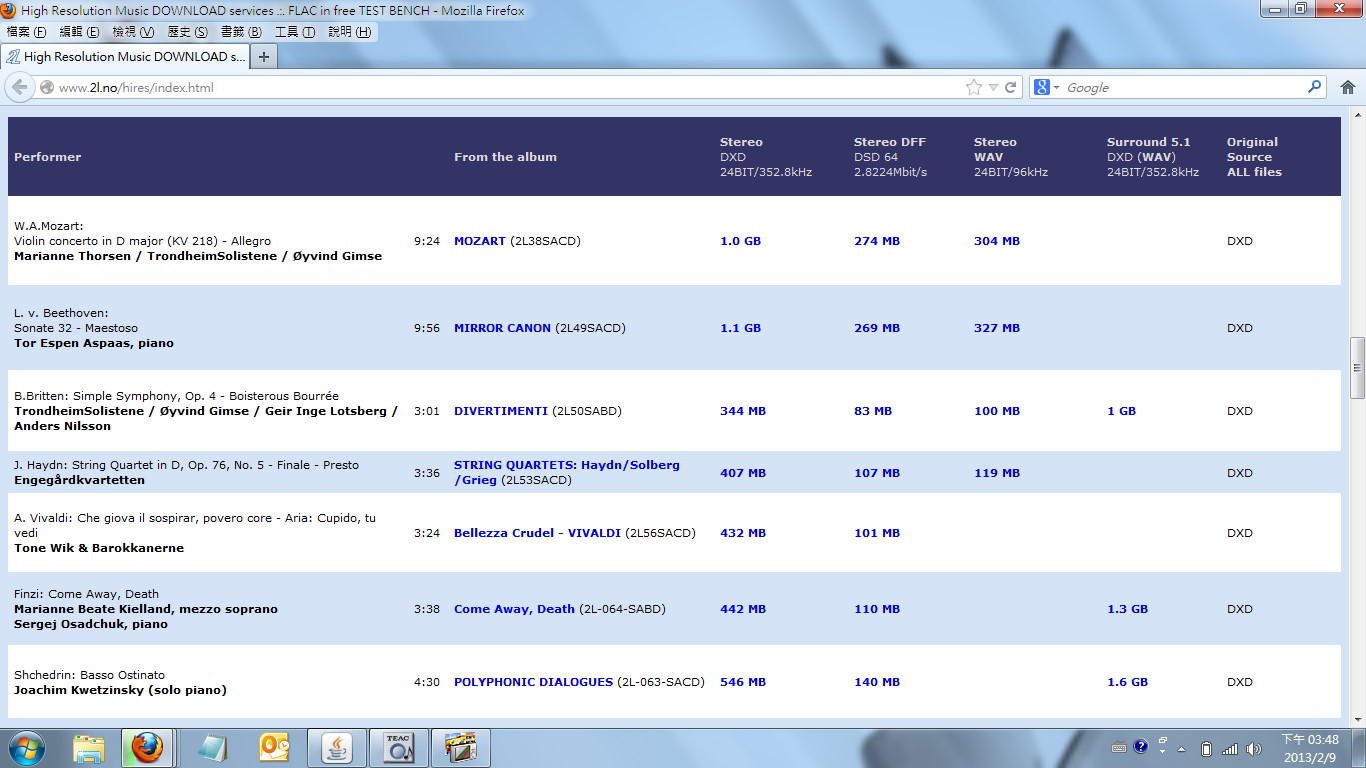Open Bellezza Crudel - VIVALDI album link
Viewport: 1366px width, 768px height.
point(537,533)
